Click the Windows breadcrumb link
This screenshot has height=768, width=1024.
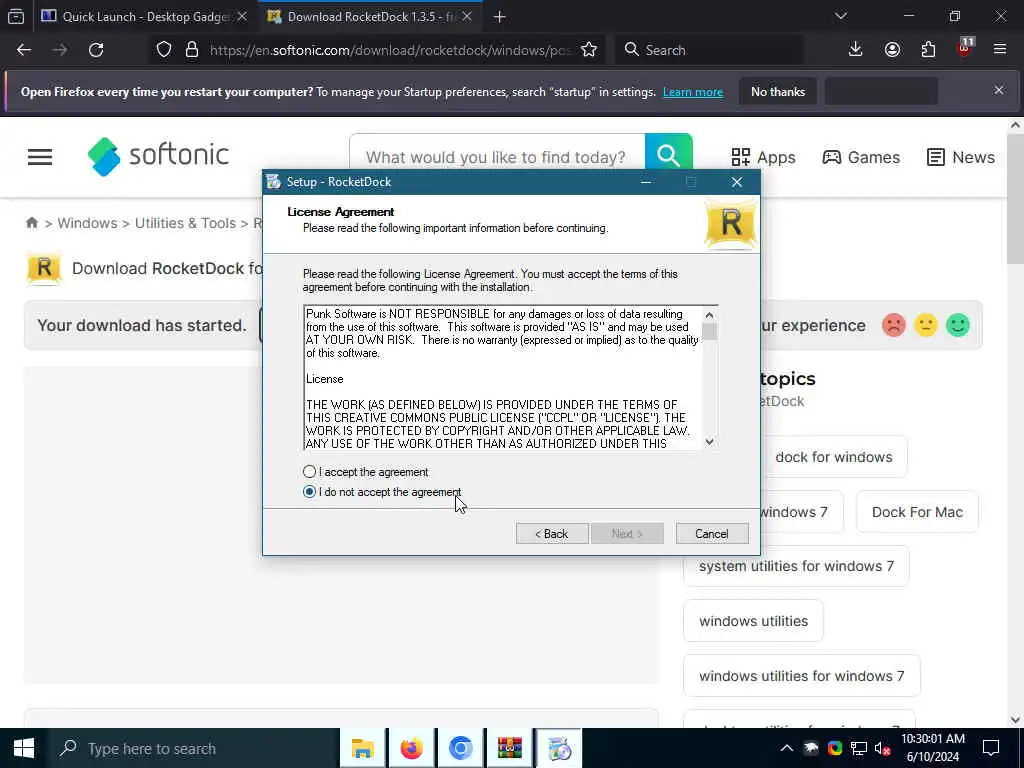88,223
